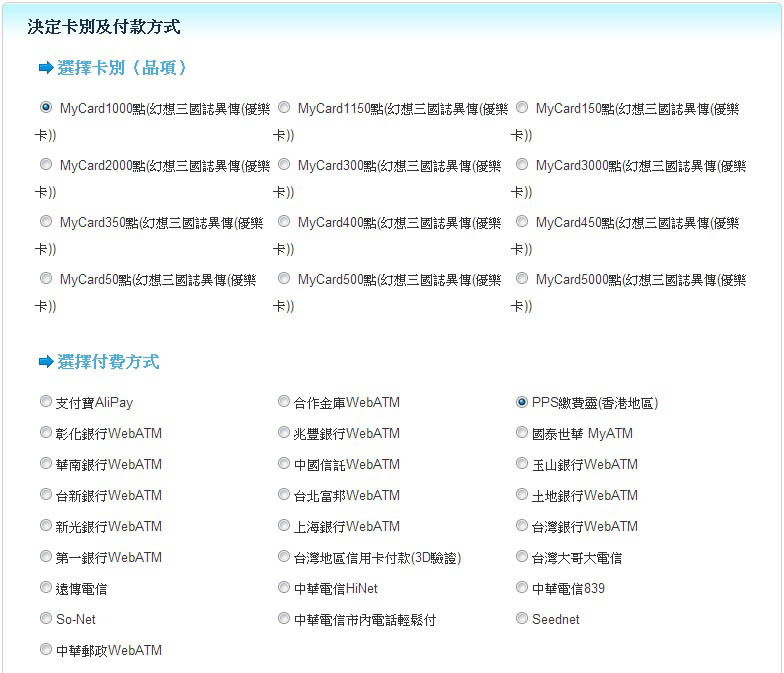Select 兆豐銀行WebATM payment option
The width and height of the screenshot is (784, 673).
tap(284, 432)
